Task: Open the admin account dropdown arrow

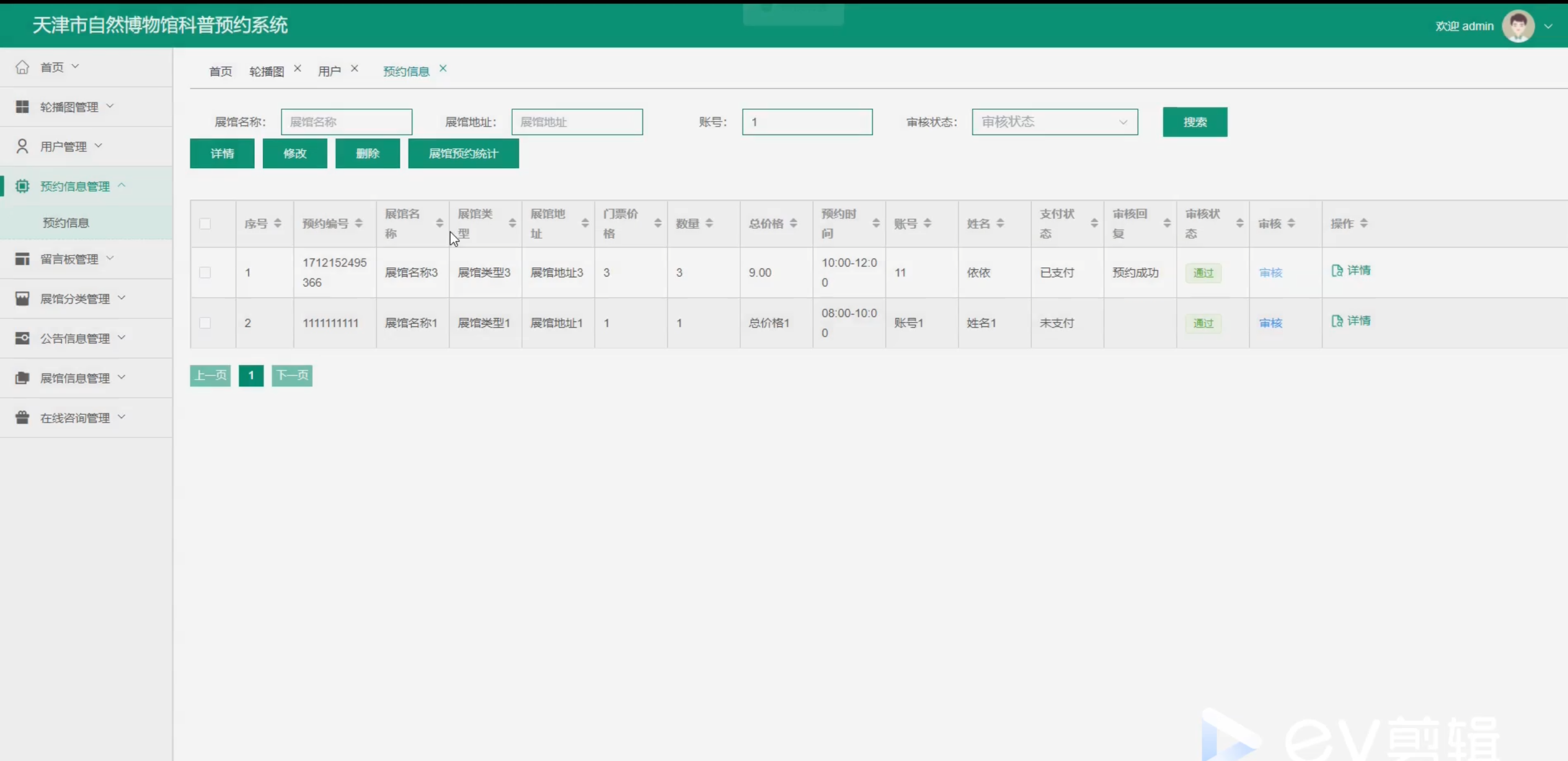Action: pyautogui.click(x=1548, y=26)
